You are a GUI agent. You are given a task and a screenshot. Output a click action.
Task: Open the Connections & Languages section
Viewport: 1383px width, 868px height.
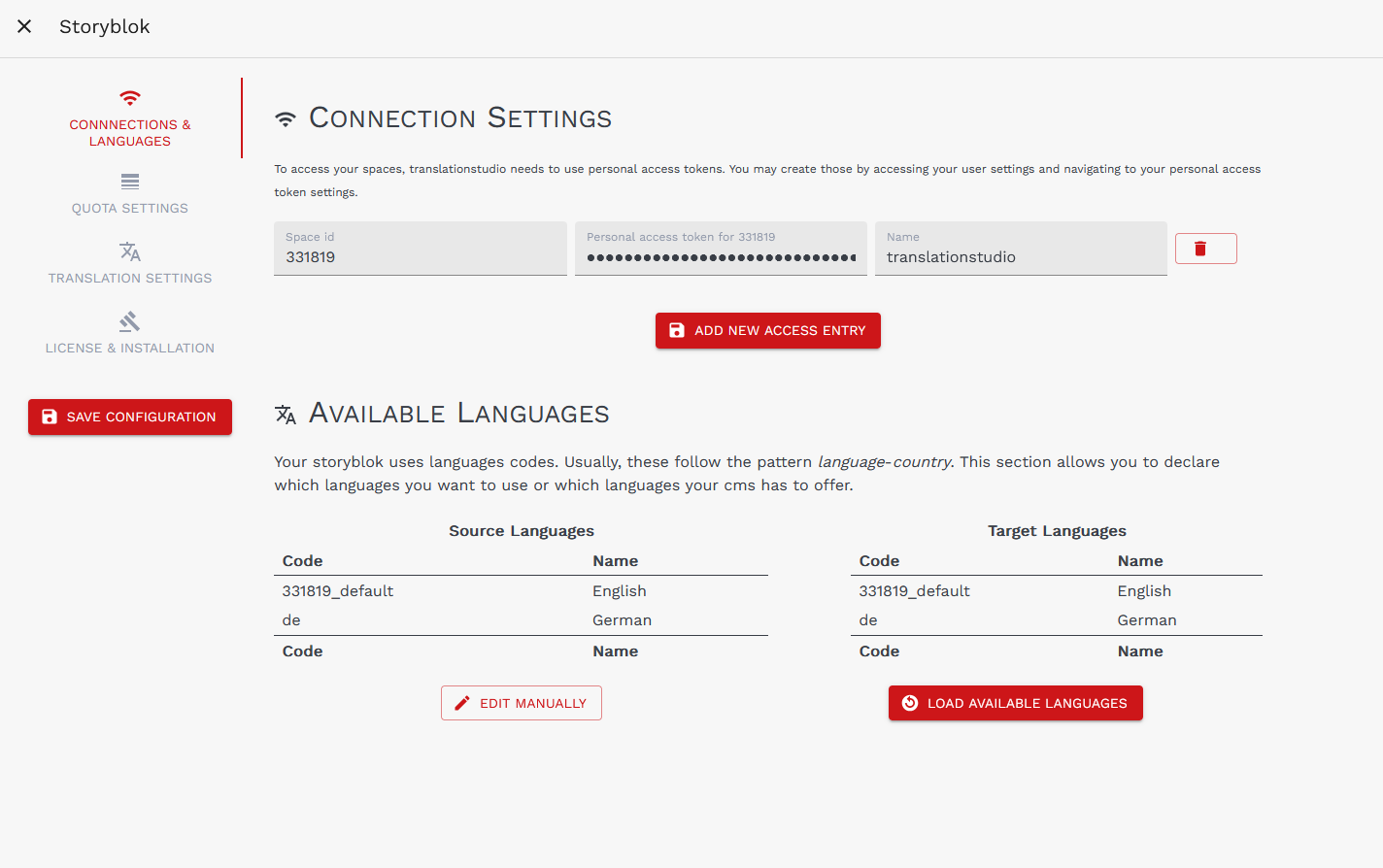tap(130, 117)
